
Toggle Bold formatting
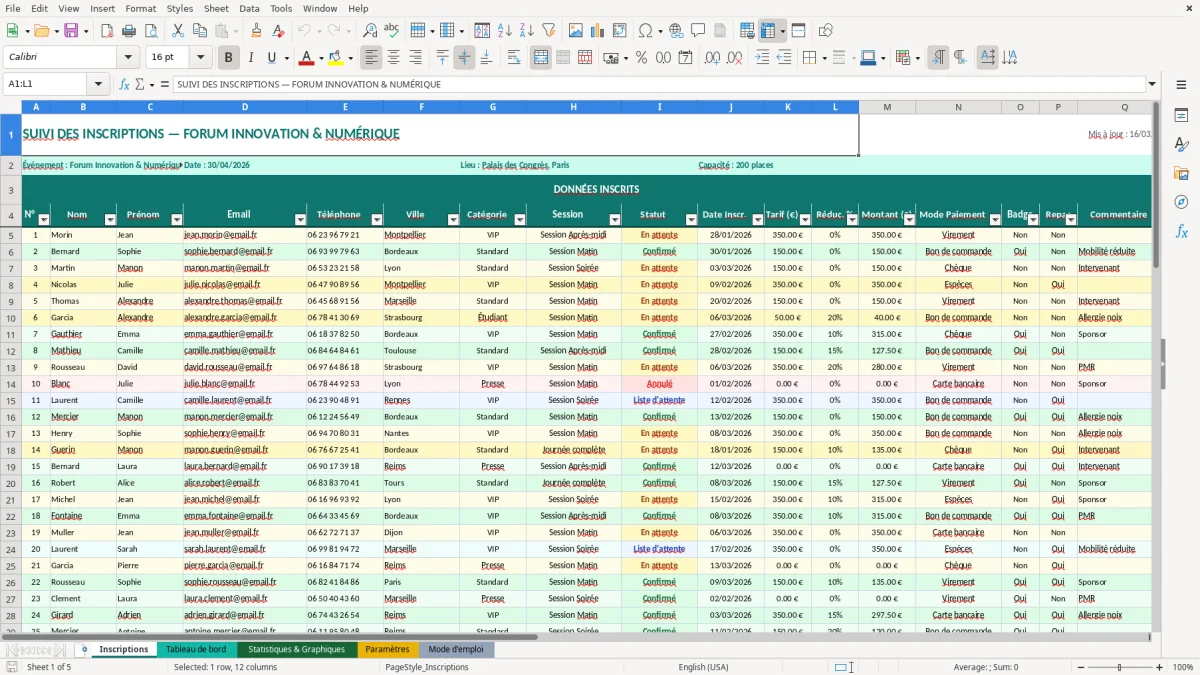pyautogui.click(x=229, y=58)
